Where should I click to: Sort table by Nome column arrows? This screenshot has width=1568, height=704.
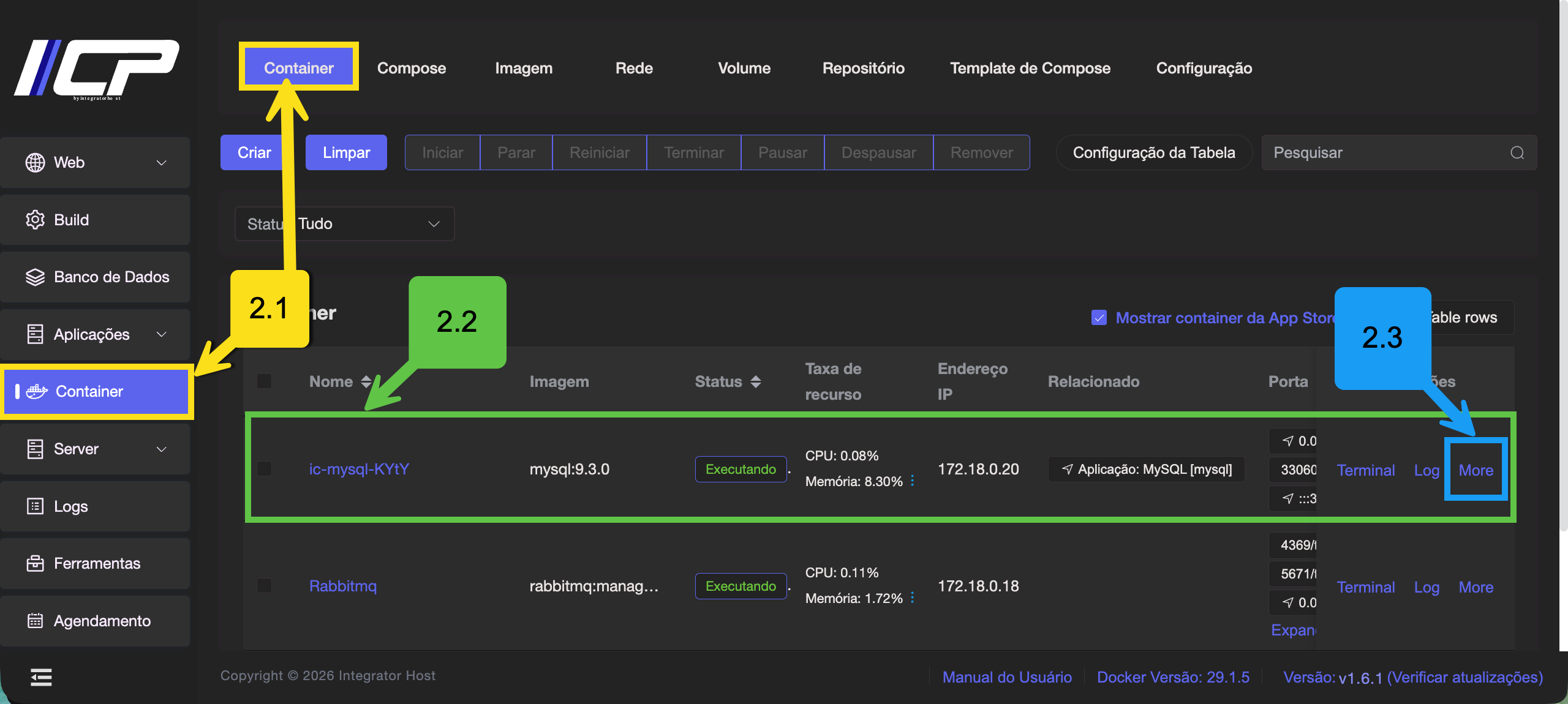(x=366, y=381)
